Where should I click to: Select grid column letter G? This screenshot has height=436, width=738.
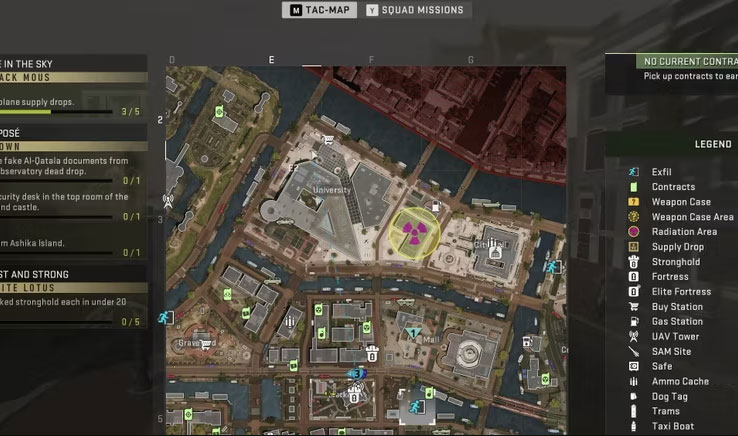pos(471,60)
